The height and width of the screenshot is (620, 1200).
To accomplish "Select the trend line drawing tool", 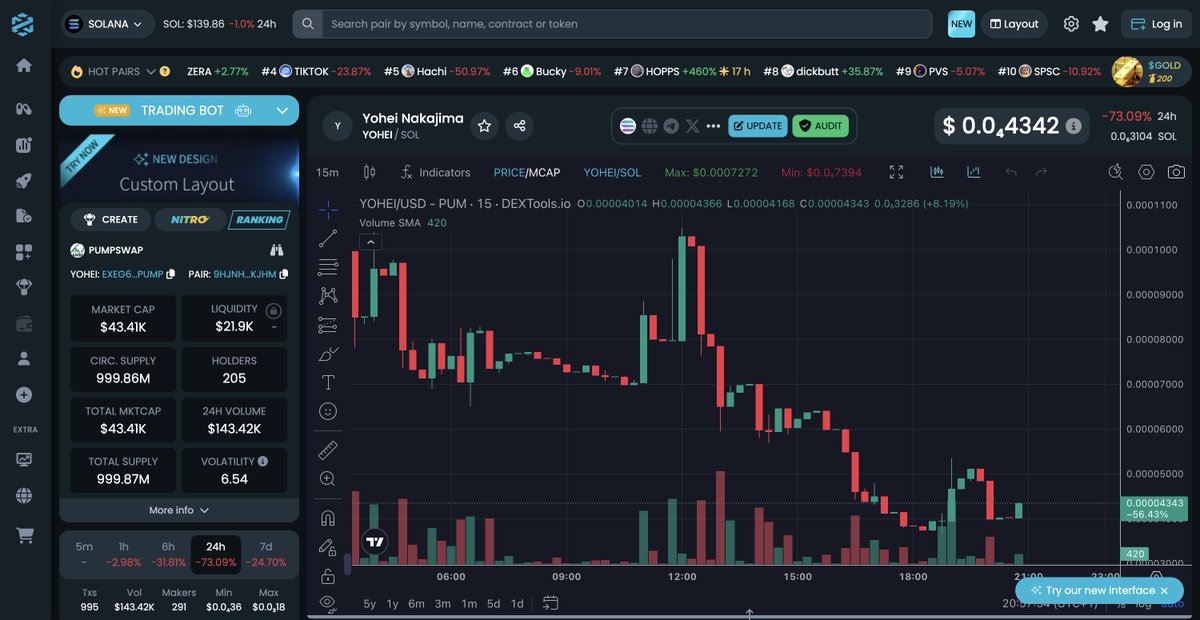I will coord(328,238).
